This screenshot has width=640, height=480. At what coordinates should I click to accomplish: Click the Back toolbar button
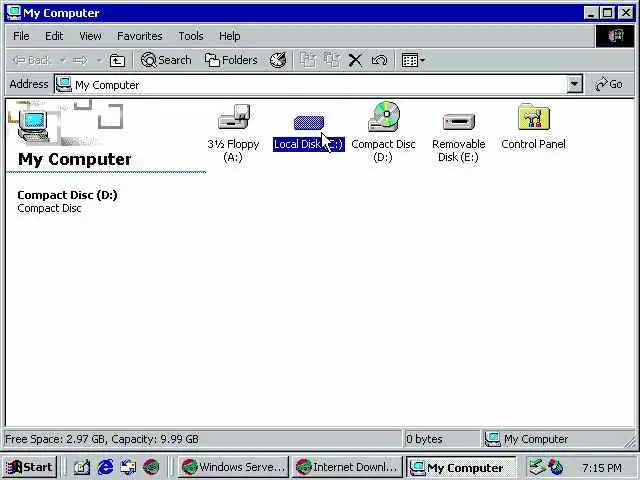pyautogui.click(x=31, y=60)
